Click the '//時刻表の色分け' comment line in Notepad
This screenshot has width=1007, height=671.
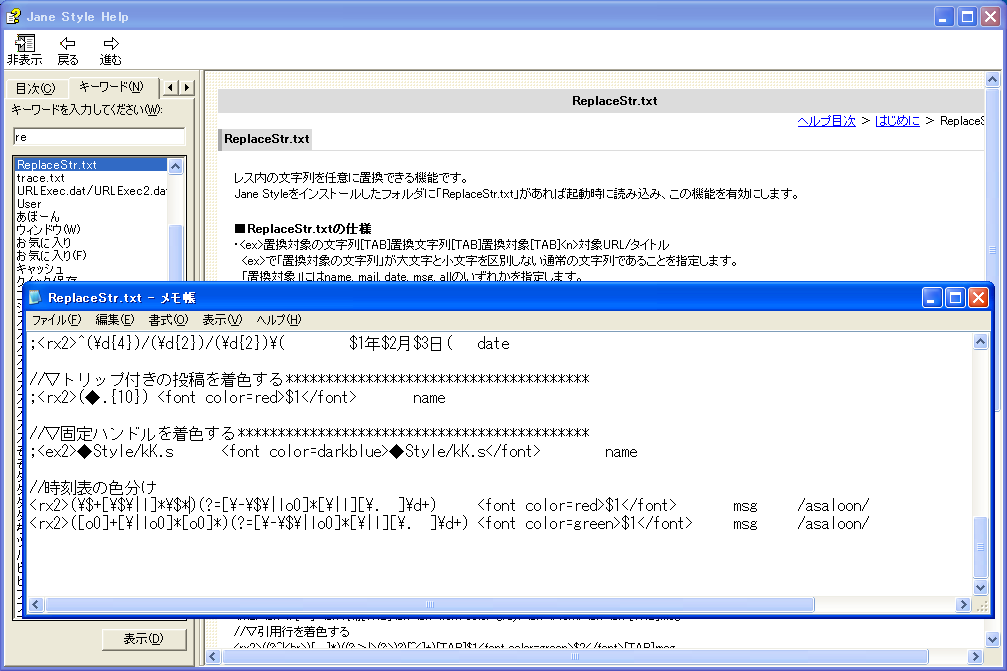click(x=93, y=487)
